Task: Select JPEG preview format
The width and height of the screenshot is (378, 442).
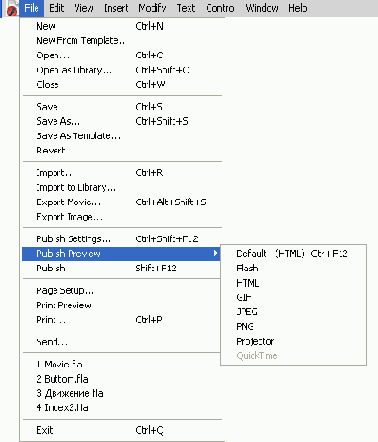Action: pos(293,312)
